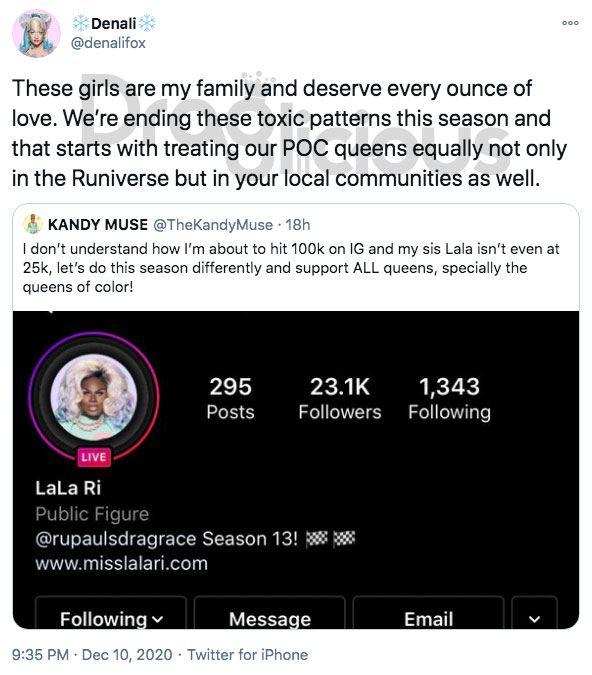The image size is (592, 675).
Task: Expand the Following dropdown button
Action: click(x=111, y=613)
